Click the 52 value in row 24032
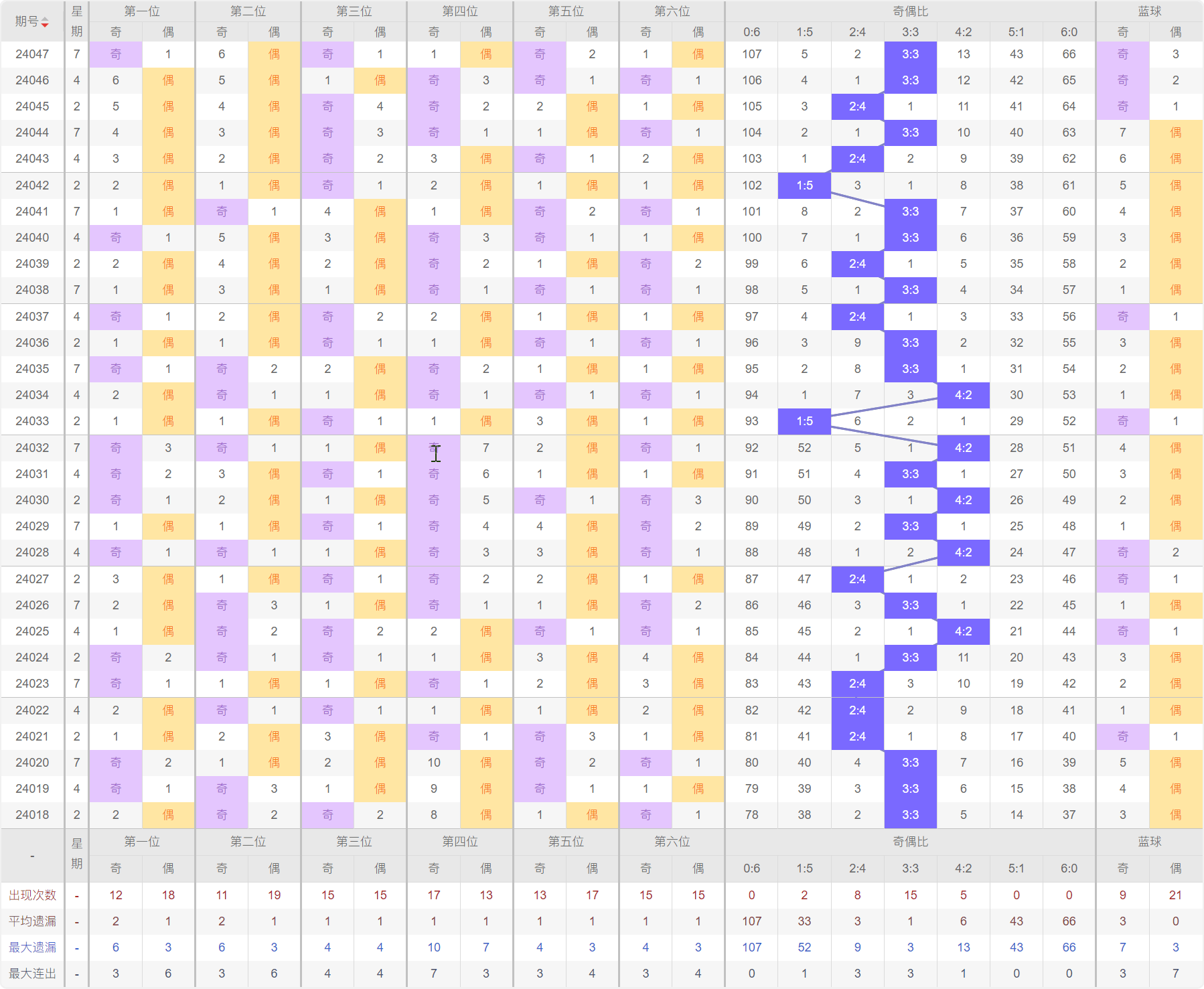 [804, 448]
